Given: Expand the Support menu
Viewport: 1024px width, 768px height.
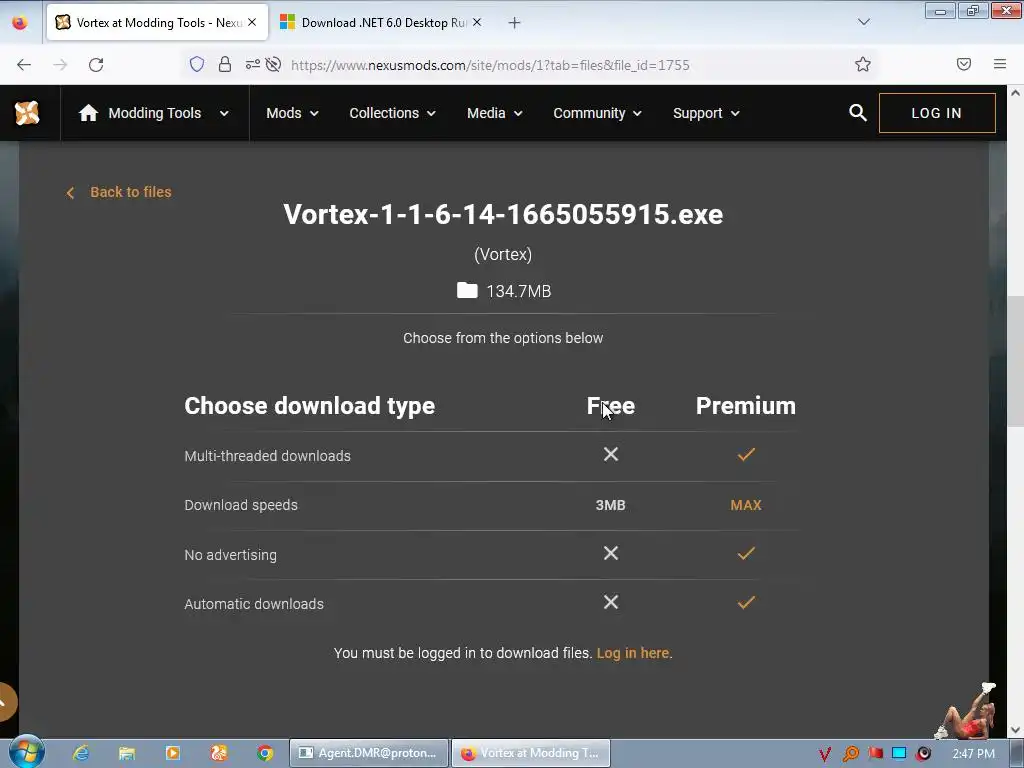Looking at the screenshot, I should pos(706,113).
